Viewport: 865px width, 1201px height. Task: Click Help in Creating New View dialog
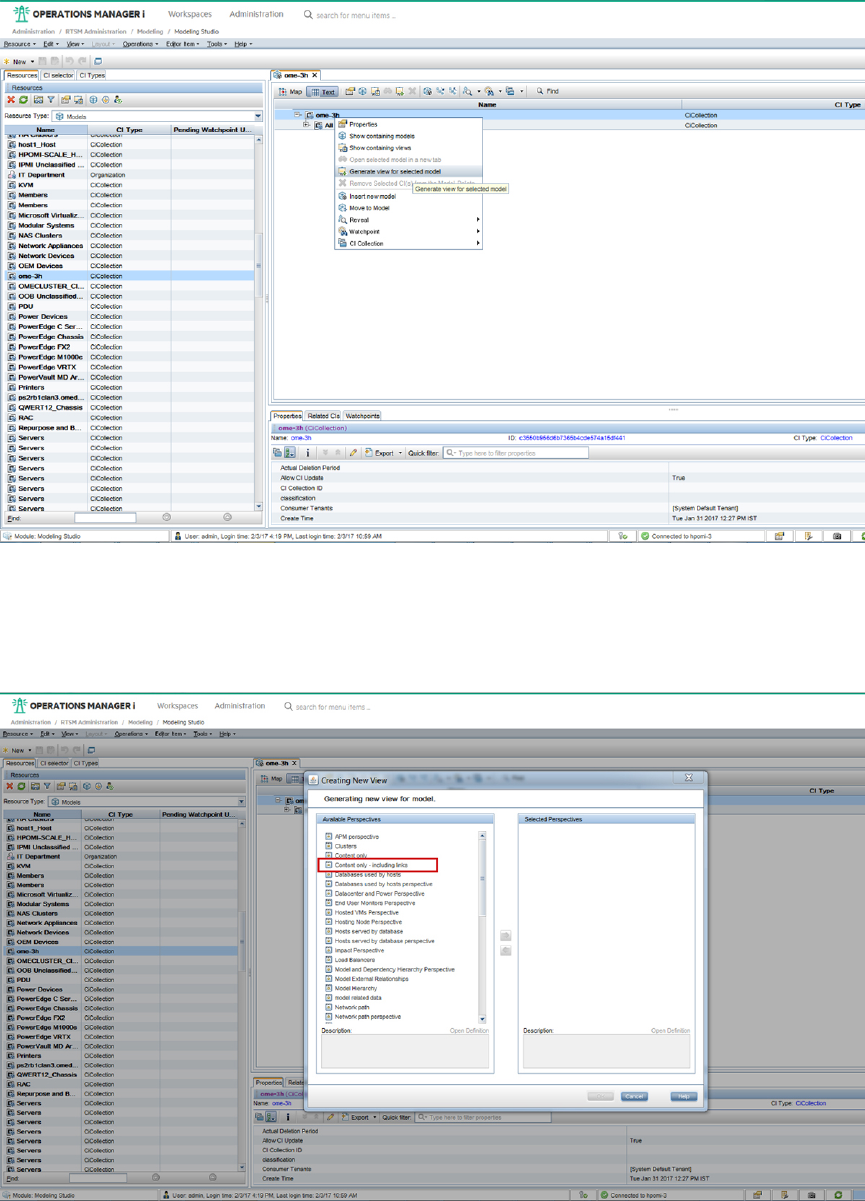[x=683, y=1096]
